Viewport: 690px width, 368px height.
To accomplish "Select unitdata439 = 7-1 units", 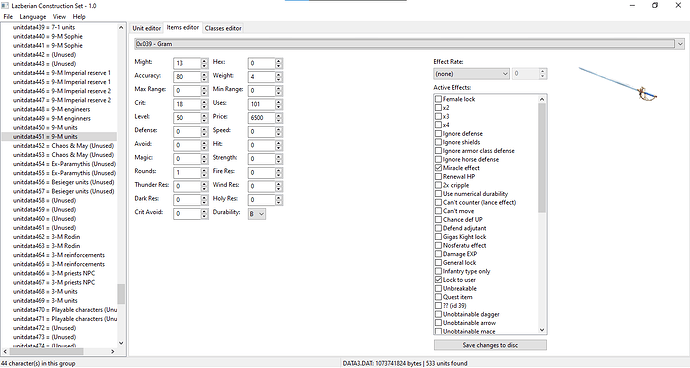I will 44,27.
